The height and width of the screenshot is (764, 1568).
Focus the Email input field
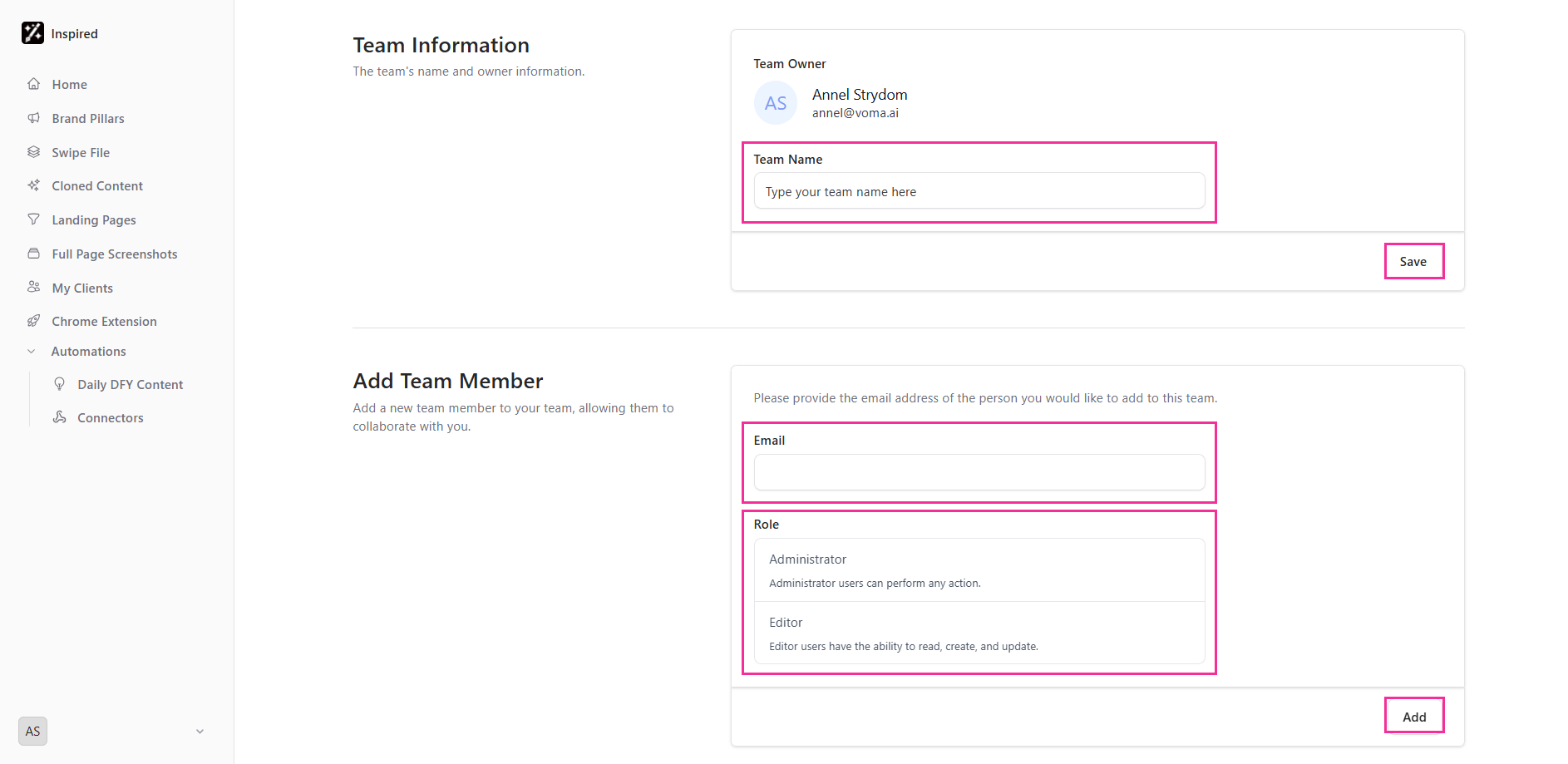(979, 472)
